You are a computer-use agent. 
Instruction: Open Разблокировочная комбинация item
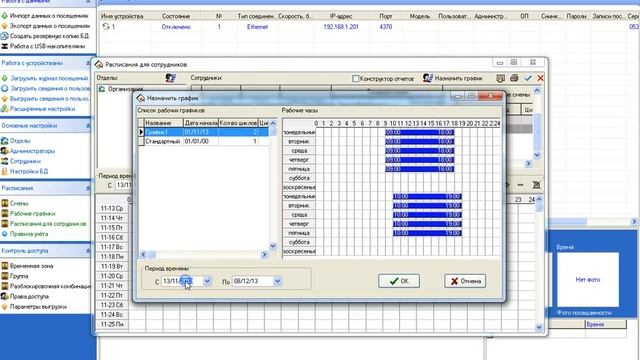pos(50,286)
